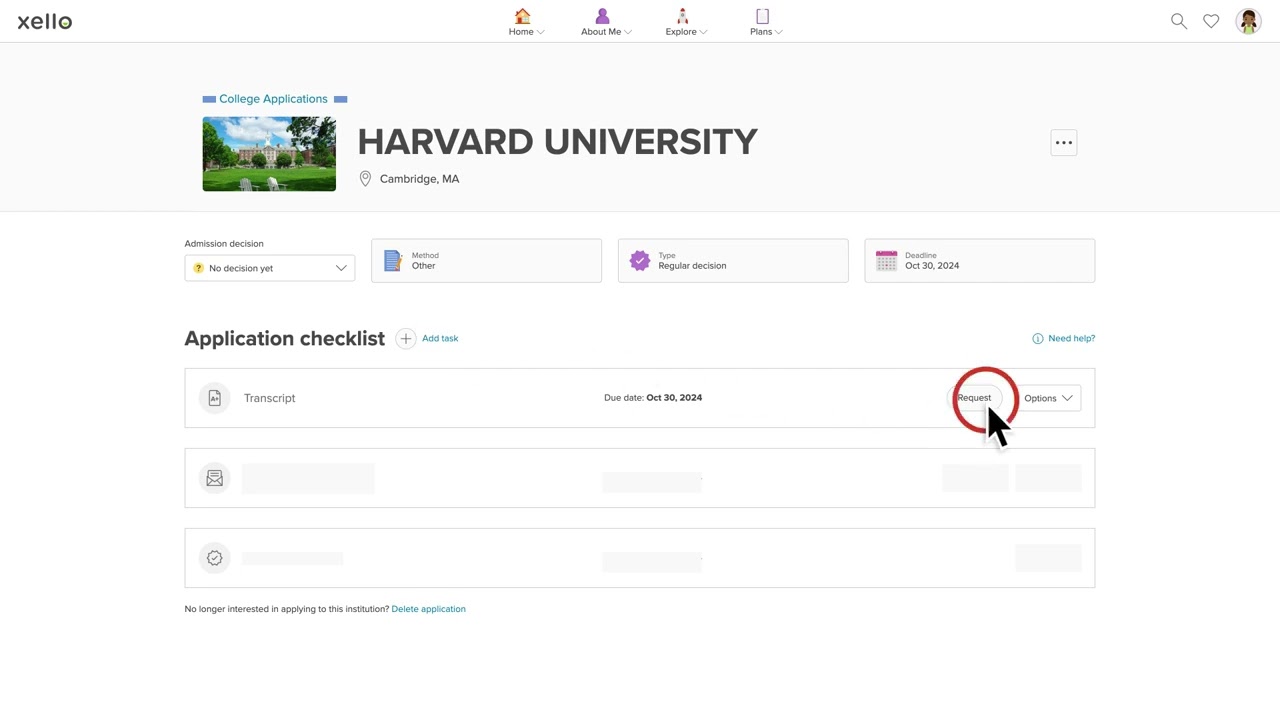The height and width of the screenshot is (720, 1280).
Task: Click the Add task plus icon
Action: (405, 339)
